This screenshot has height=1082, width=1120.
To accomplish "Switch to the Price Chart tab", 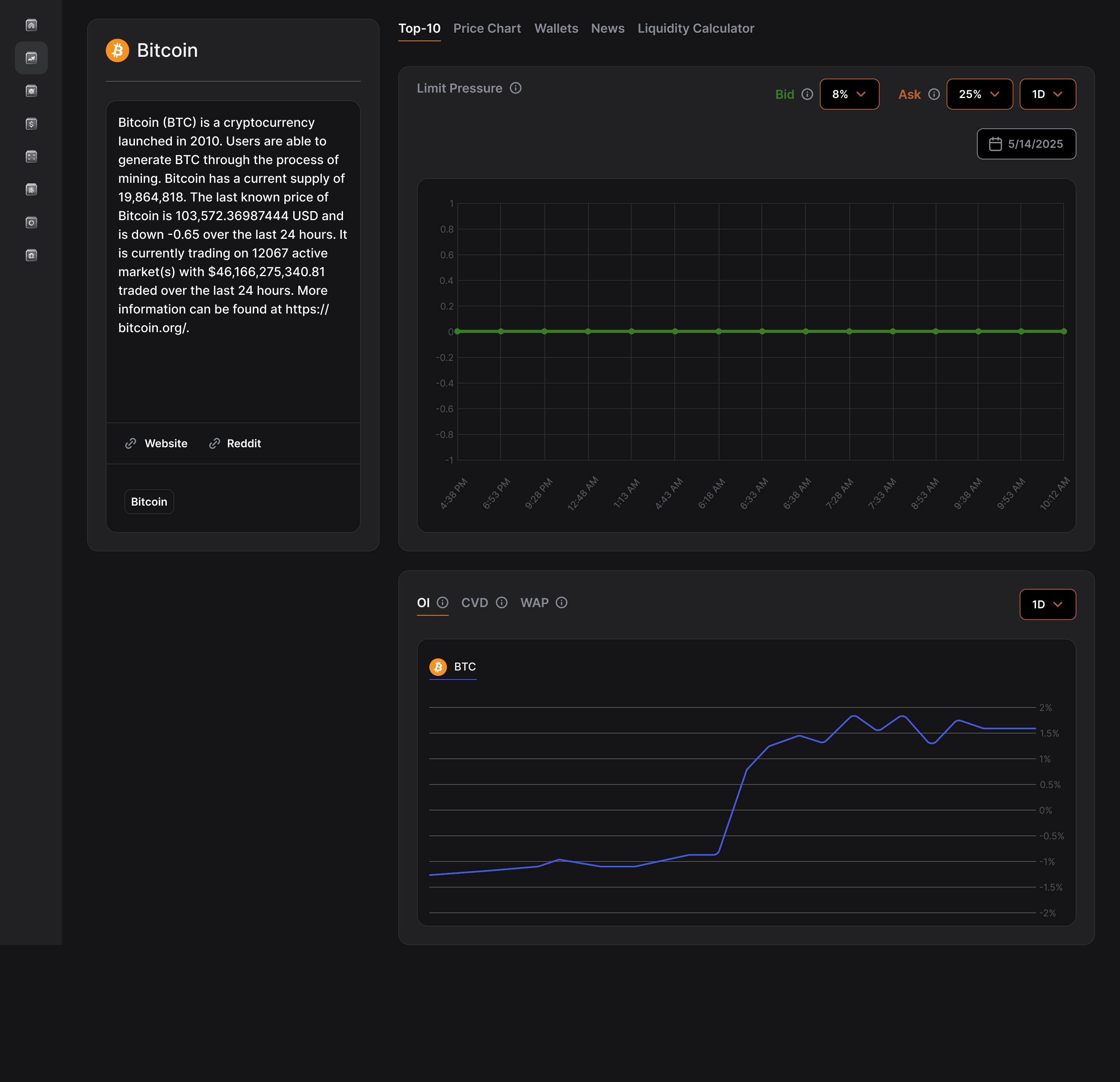I will tap(487, 28).
